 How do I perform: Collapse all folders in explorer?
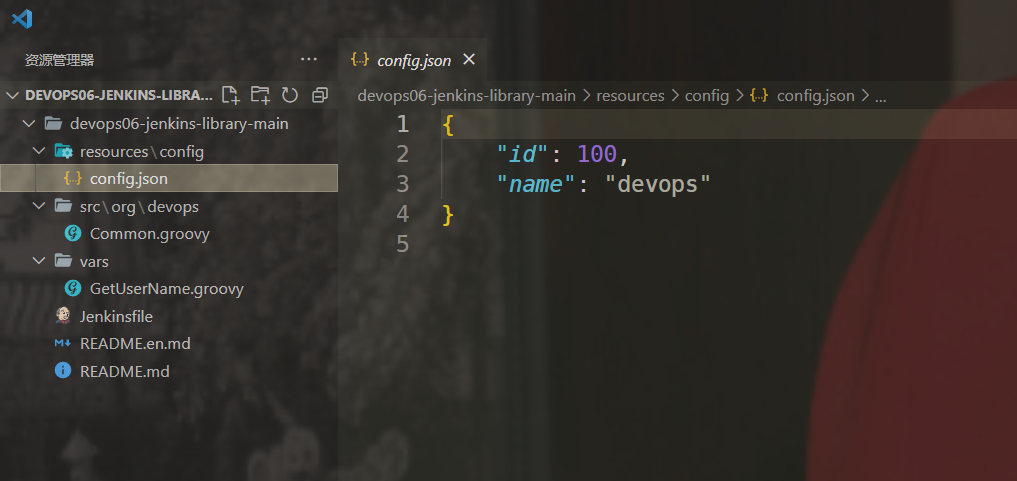click(319, 95)
